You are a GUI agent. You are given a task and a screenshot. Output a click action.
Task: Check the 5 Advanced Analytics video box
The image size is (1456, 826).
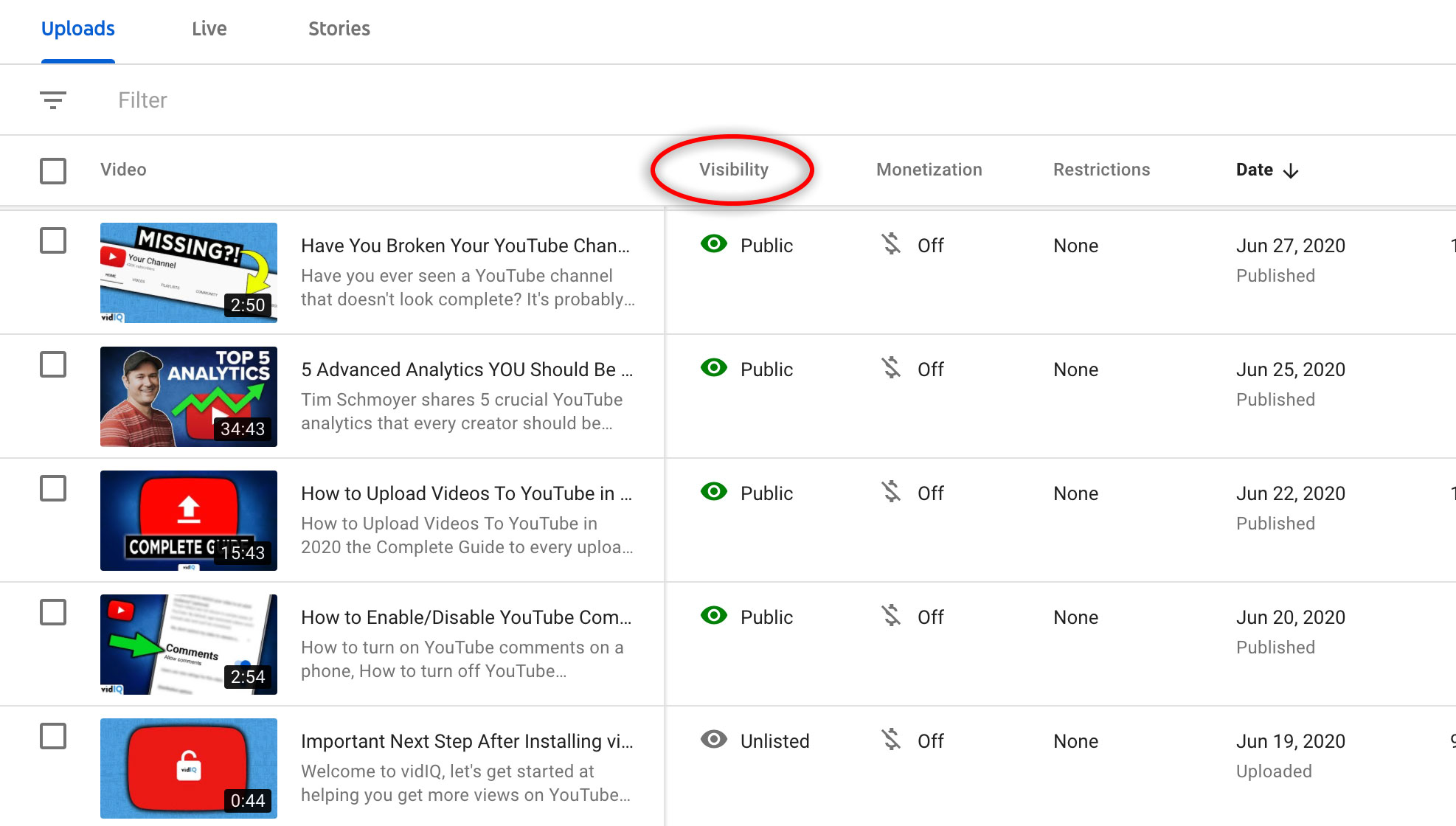pos(53,364)
